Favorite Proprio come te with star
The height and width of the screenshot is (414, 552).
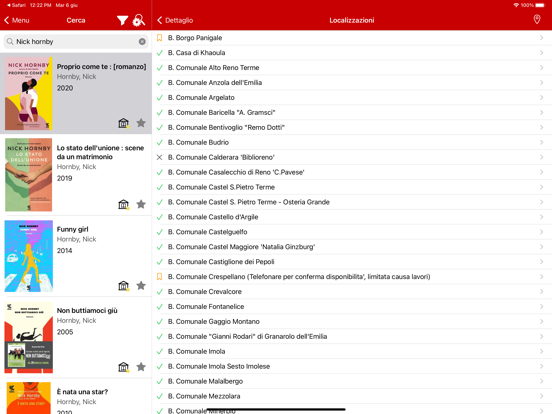(x=141, y=123)
